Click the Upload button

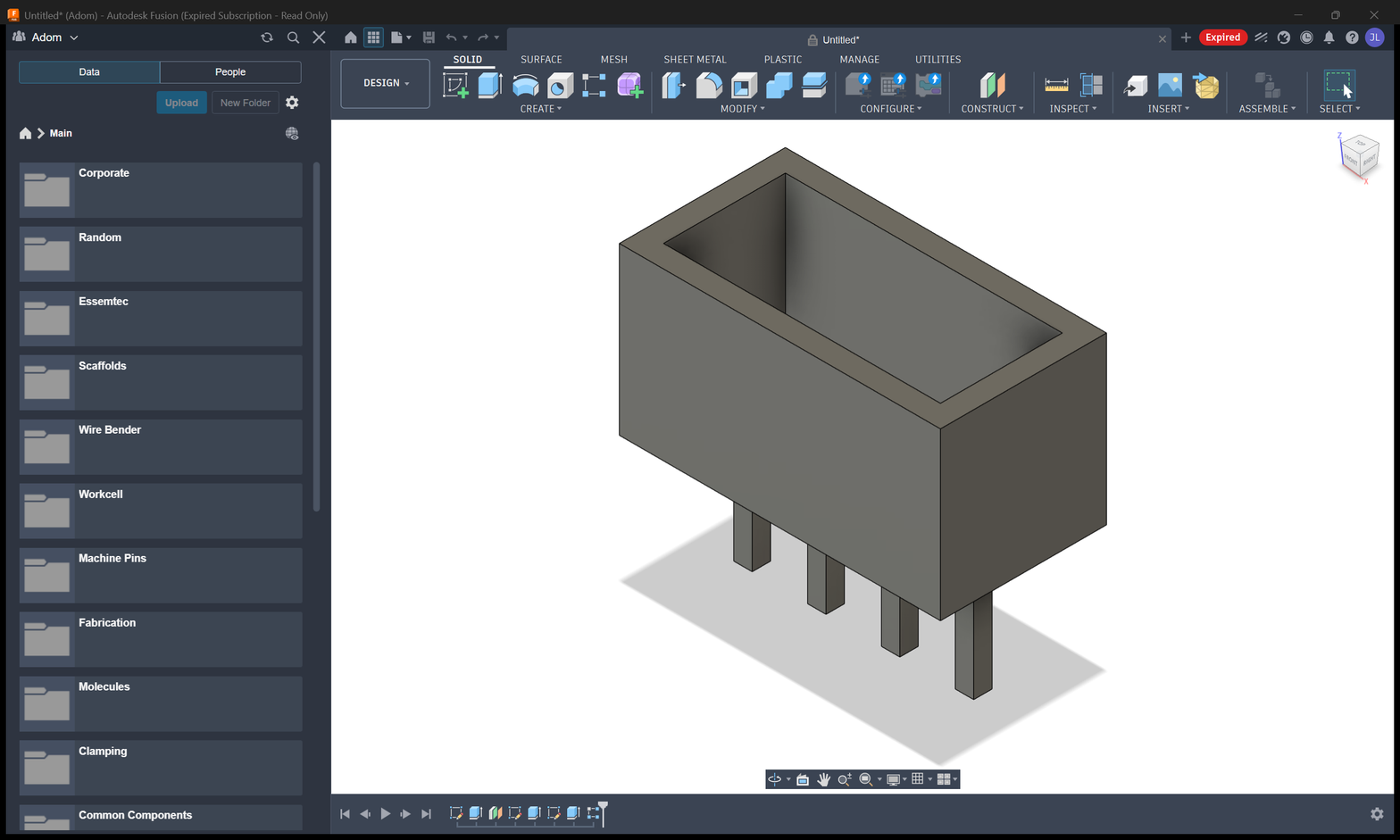click(181, 103)
